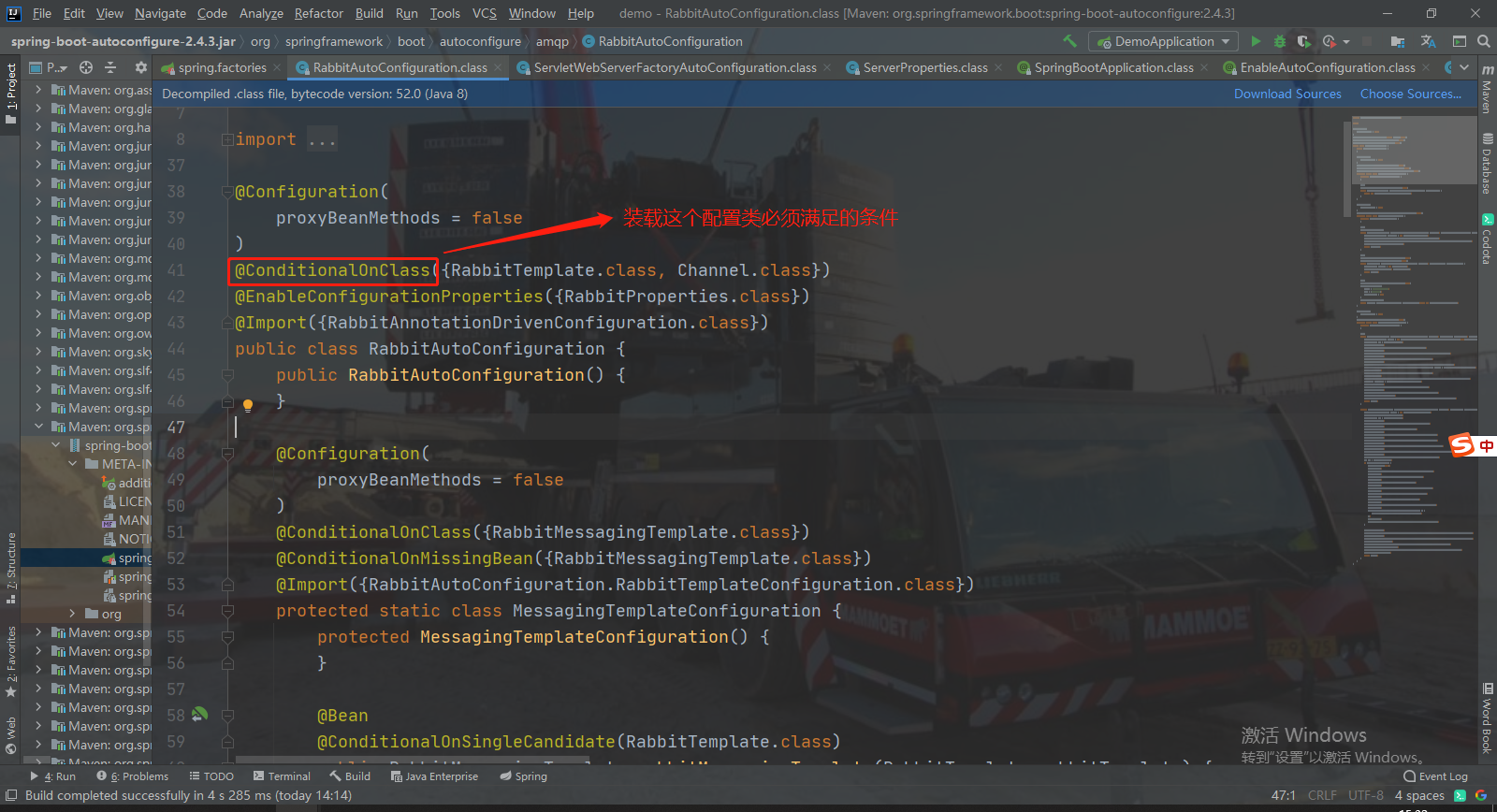Click the yellow intention light bulb

[248, 405]
